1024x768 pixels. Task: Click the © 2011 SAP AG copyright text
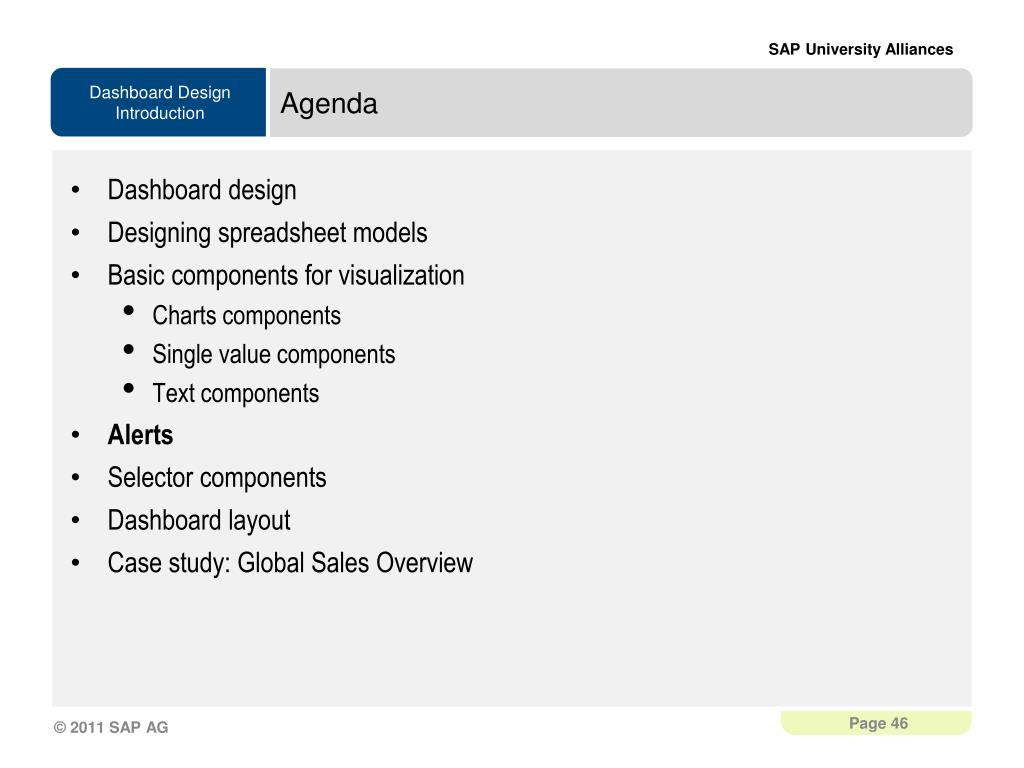(x=110, y=727)
